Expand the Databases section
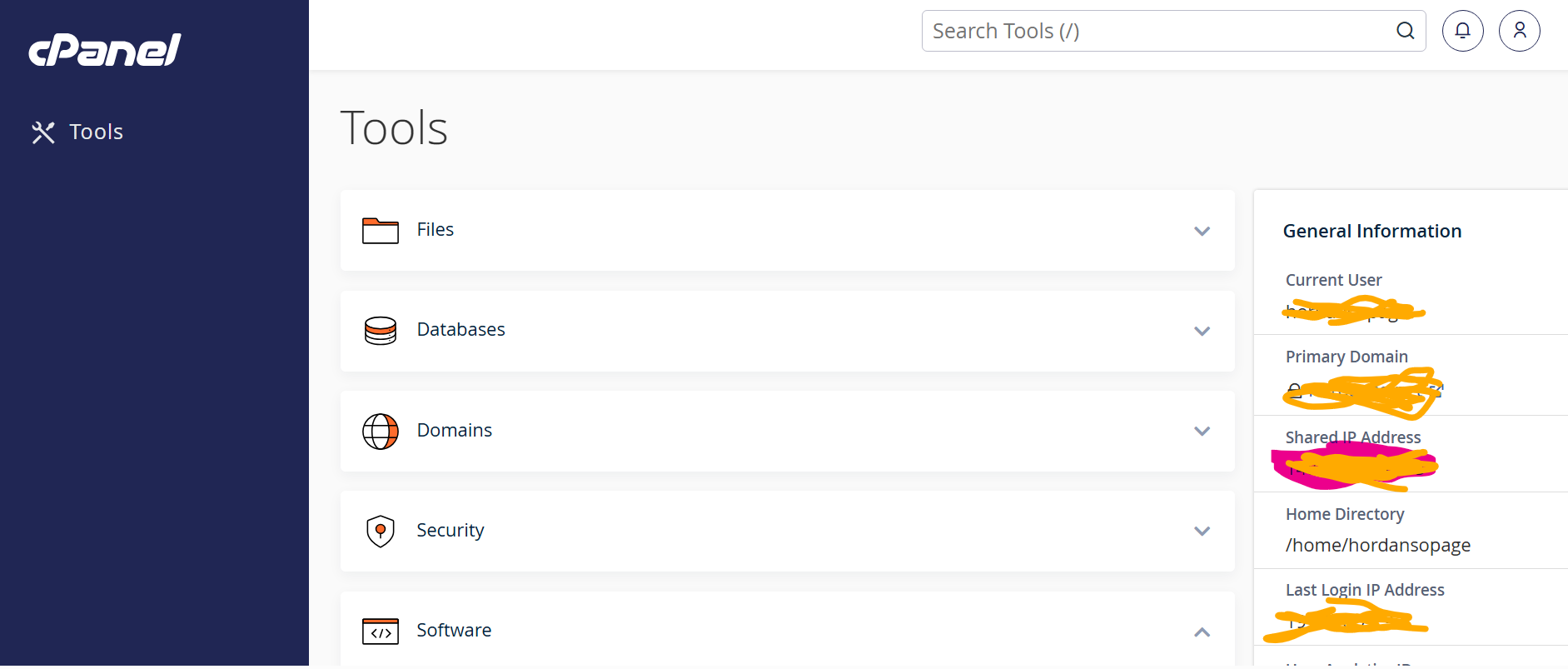This screenshot has width=1568, height=669. [x=1202, y=331]
